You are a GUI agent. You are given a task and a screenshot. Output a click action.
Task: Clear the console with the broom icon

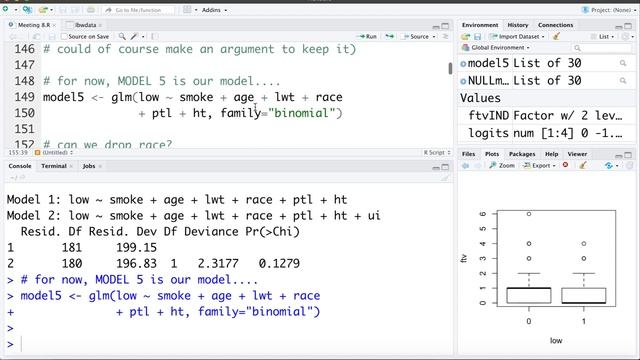[445, 178]
